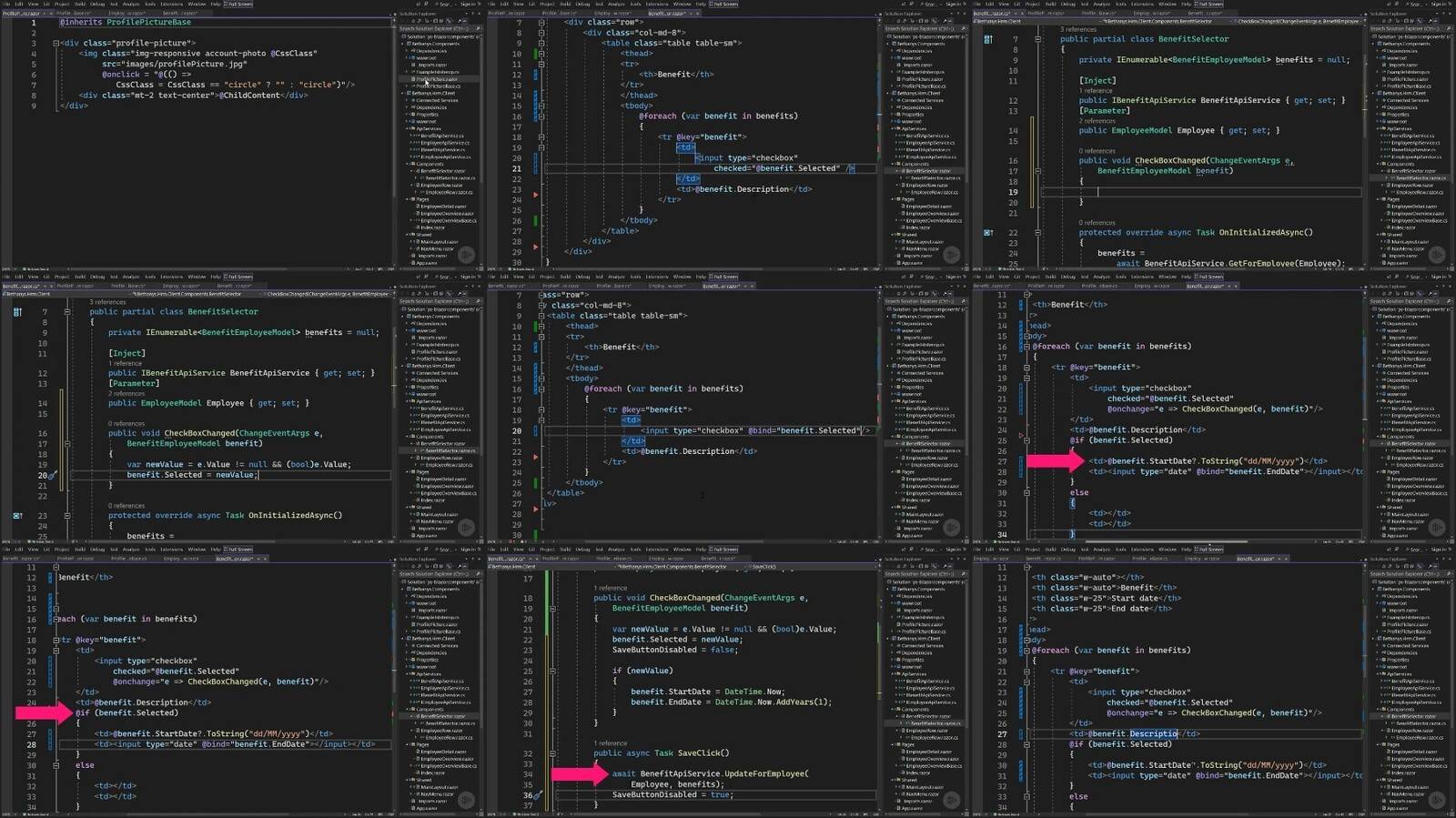
Task: Click "<th class="w-25">Start date</th>" code line
Action: coord(1106,598)
